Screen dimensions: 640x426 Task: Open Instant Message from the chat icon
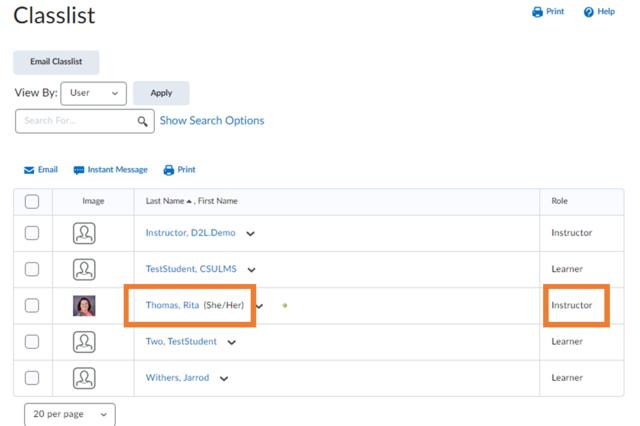[79, 170]
